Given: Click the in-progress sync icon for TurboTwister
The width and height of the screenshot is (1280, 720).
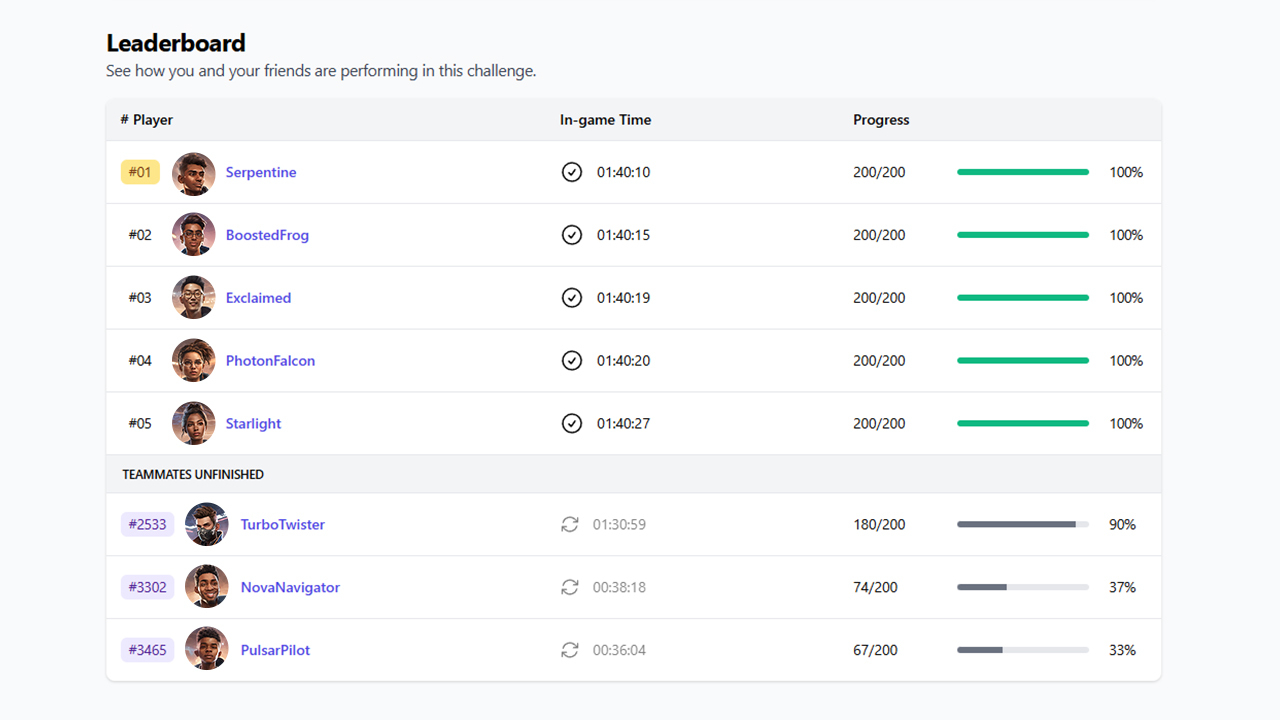Looking at the screenshot, I should click(570, 524).
